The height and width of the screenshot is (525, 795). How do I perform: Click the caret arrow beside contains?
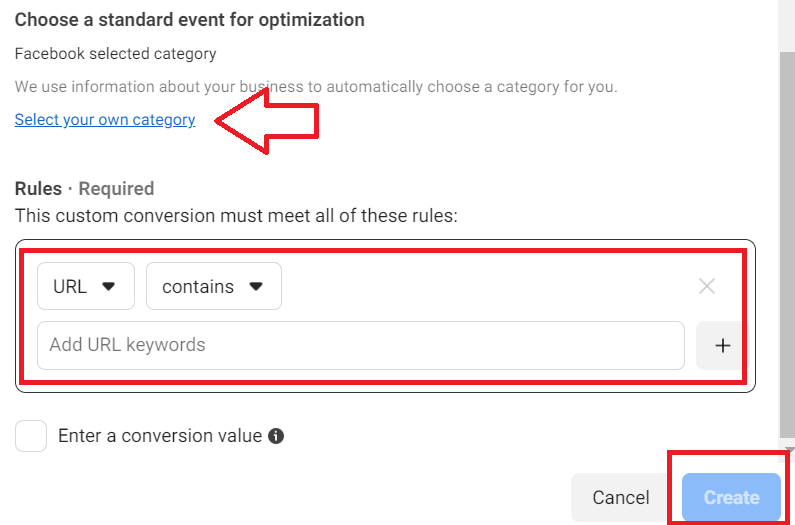(x=256, y=286)
